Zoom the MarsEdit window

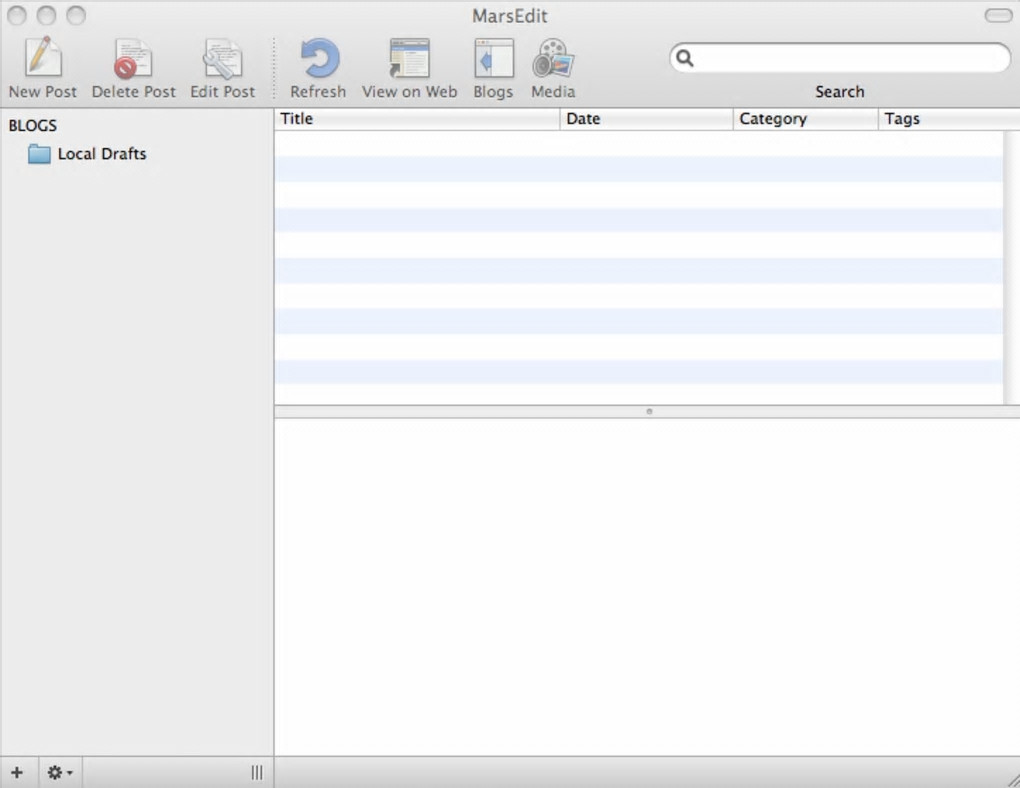(x=76, y=15)
